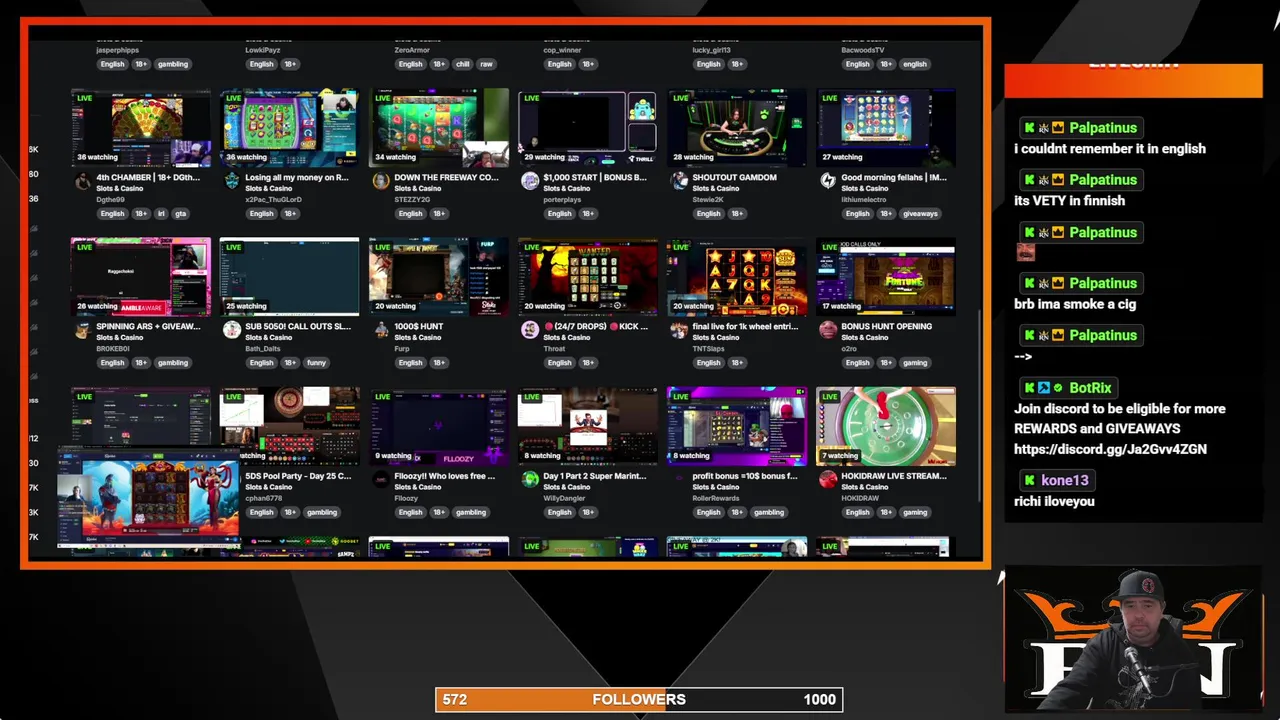The height and width of the screenshot is (720, 1280).
Task: Click the 'english' tag under BacwoodsTV
Action: 915,64
